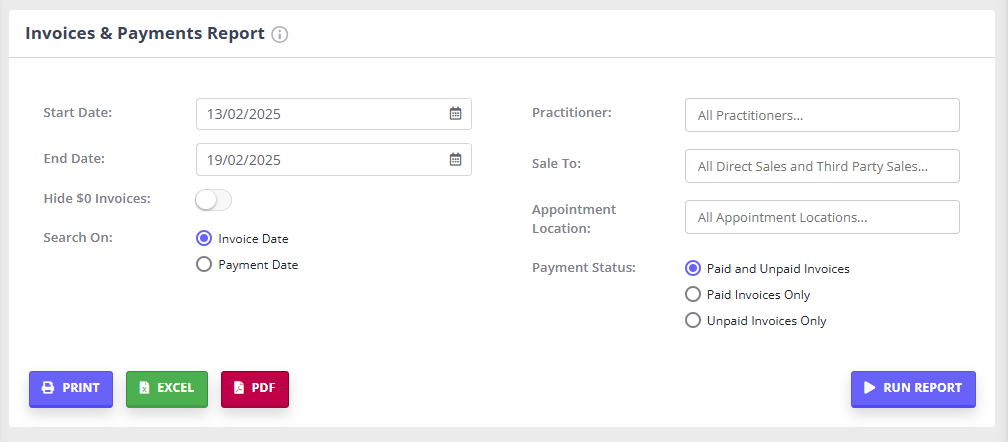Toggle the Hide $0 Invoices switch
The width and height of the screenshot is (1008, 442).
213,200
